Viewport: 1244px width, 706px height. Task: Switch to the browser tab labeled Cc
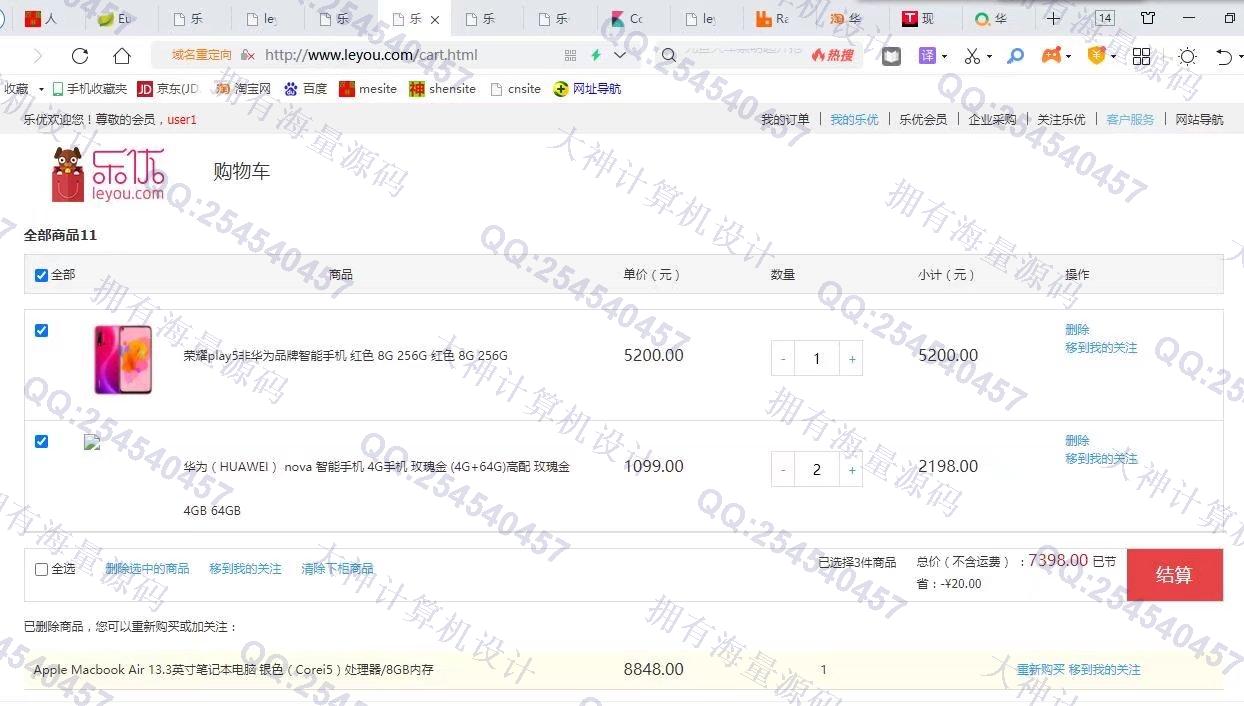click(634, 18)
